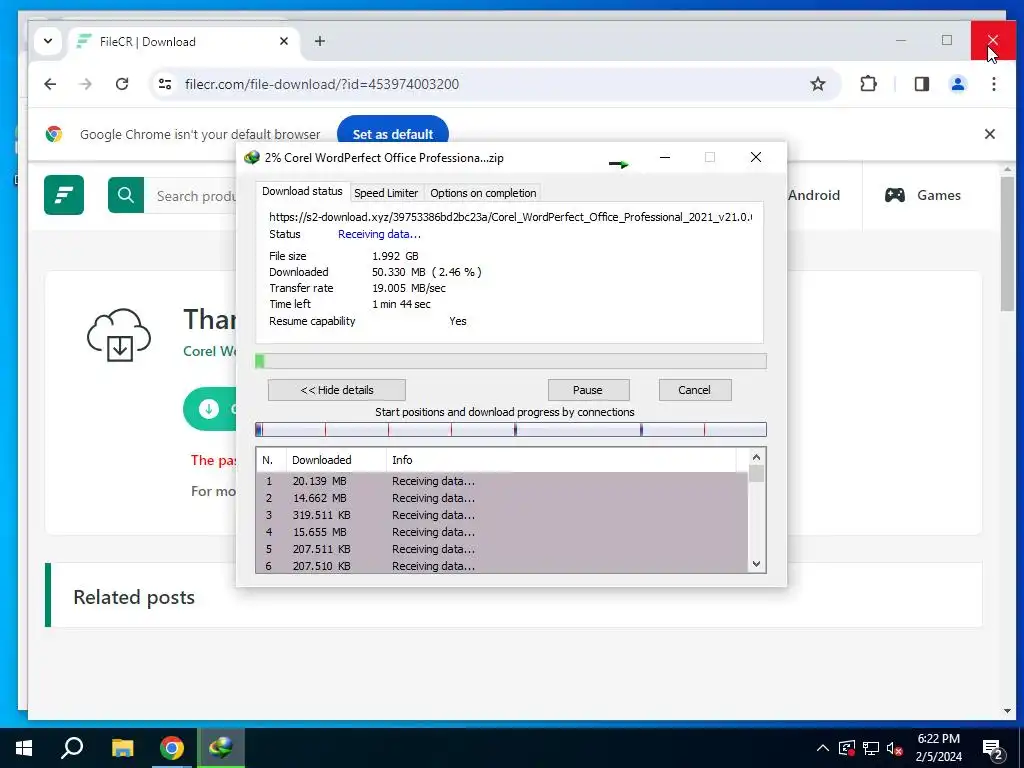Image resolution: width=1024 pixels, height=768 pixels.
Task: Click the green search magnifier on FileCR
Action: point(125,195)
